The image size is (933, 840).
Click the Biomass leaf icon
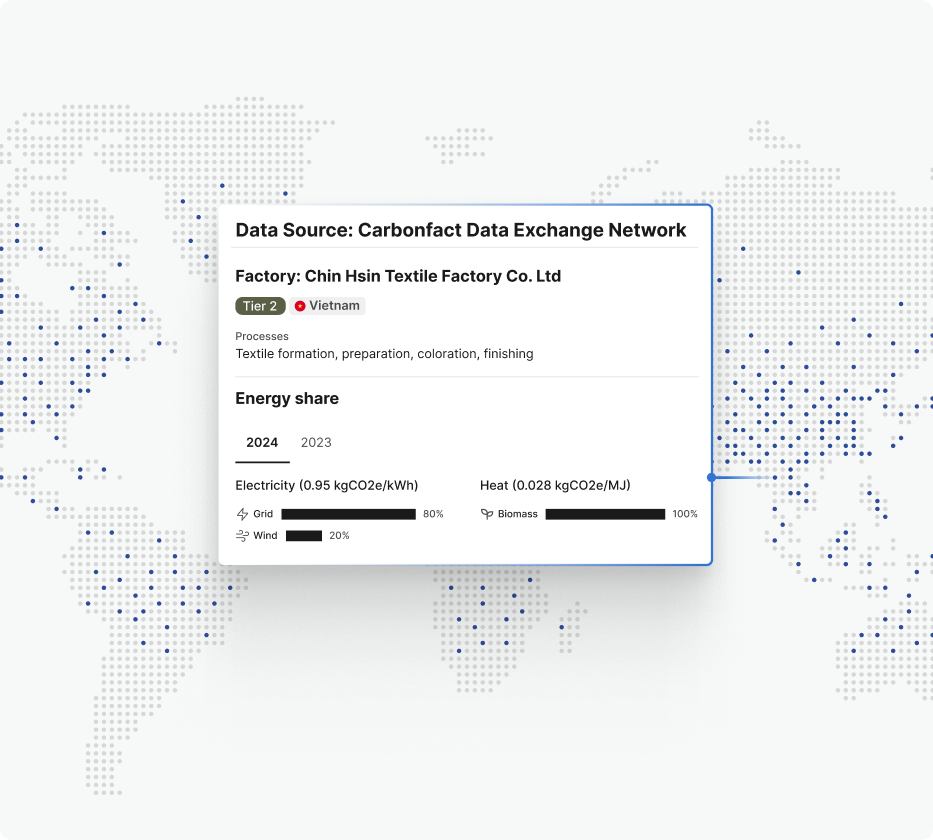point(487,514)
